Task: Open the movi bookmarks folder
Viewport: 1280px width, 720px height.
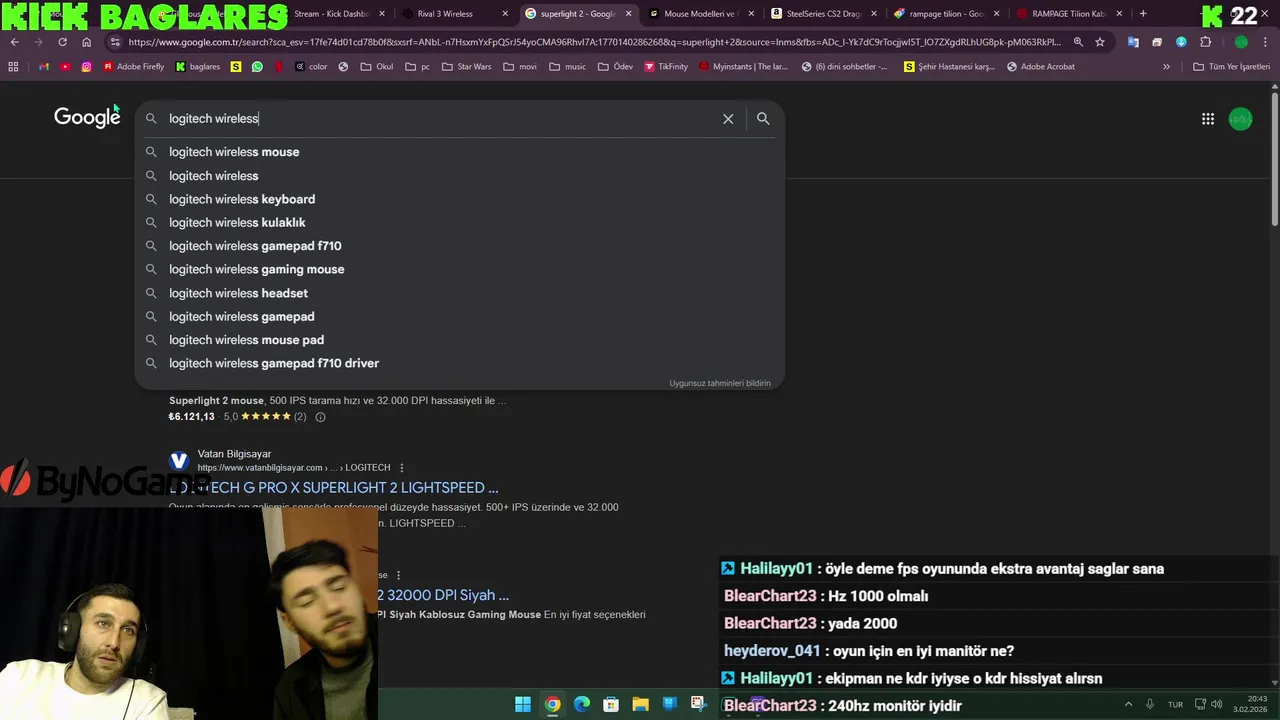Action: (520, 67)
